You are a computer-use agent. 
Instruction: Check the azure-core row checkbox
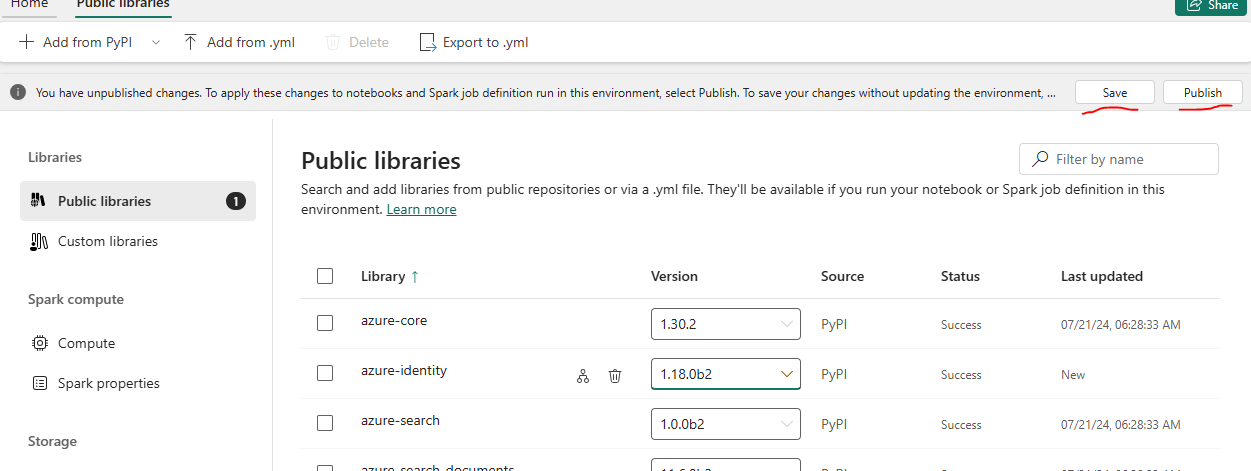[325, 323]
